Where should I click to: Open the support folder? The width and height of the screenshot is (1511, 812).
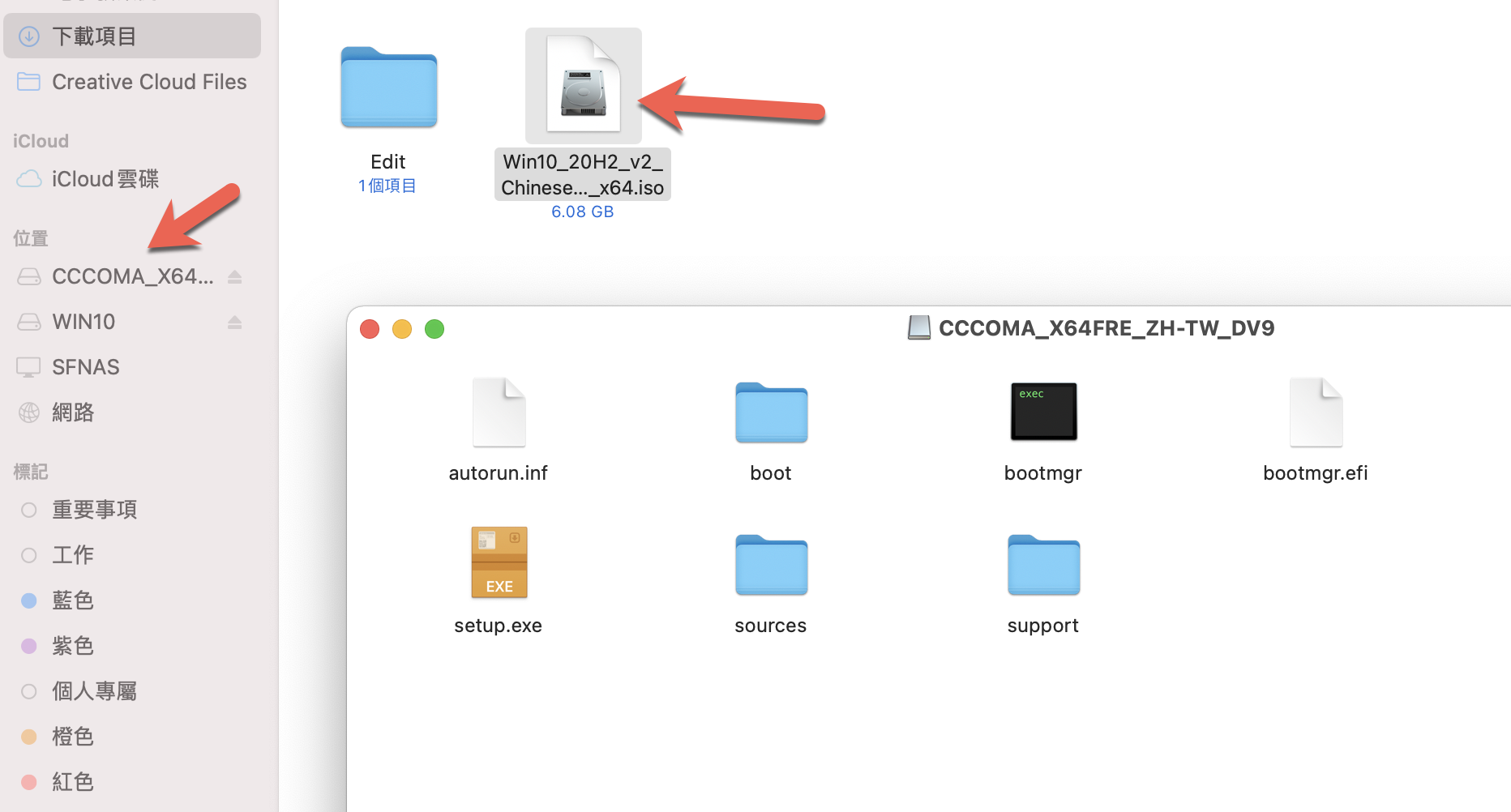[x=1043, y=564]
